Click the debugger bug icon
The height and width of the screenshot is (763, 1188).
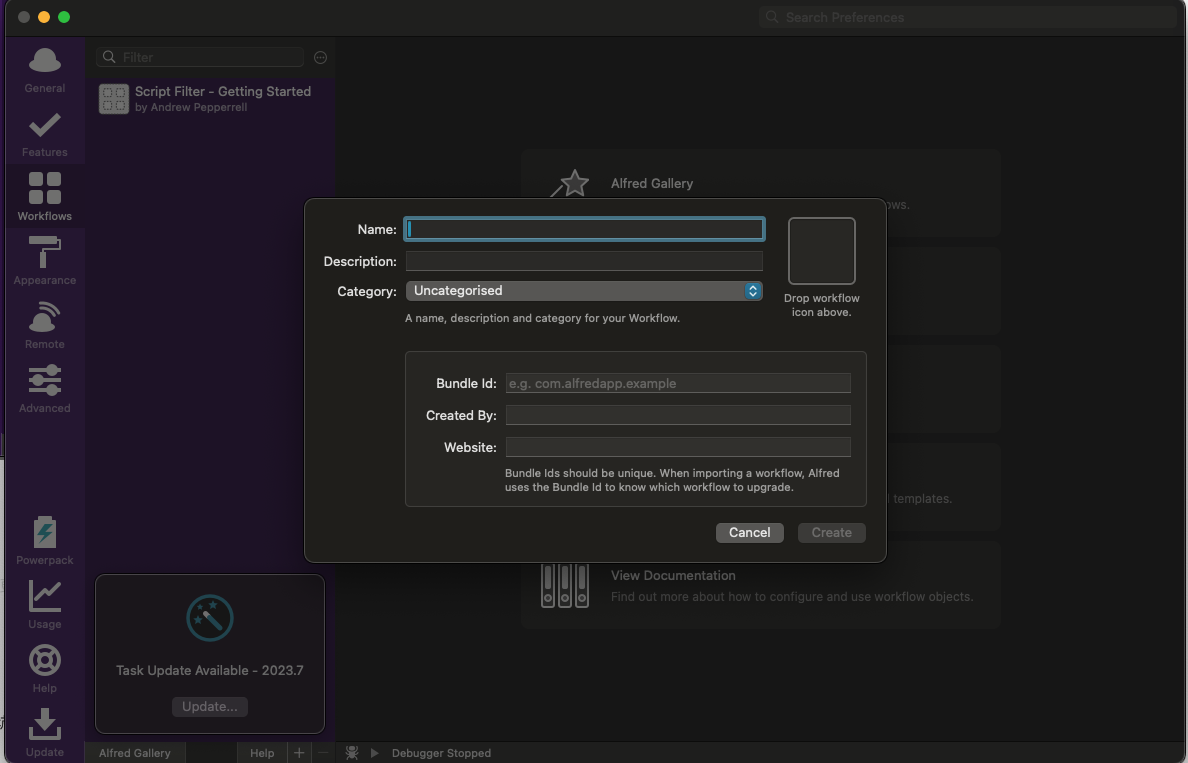[x=352, y=752]
